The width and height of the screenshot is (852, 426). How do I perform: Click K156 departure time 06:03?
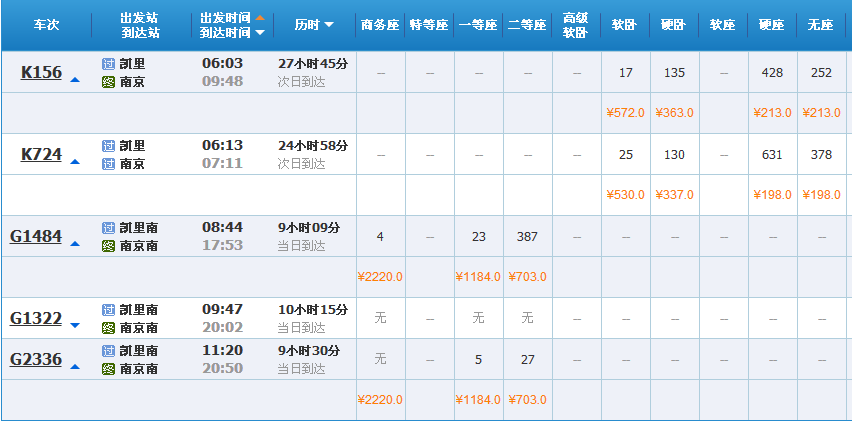point(222,64)
